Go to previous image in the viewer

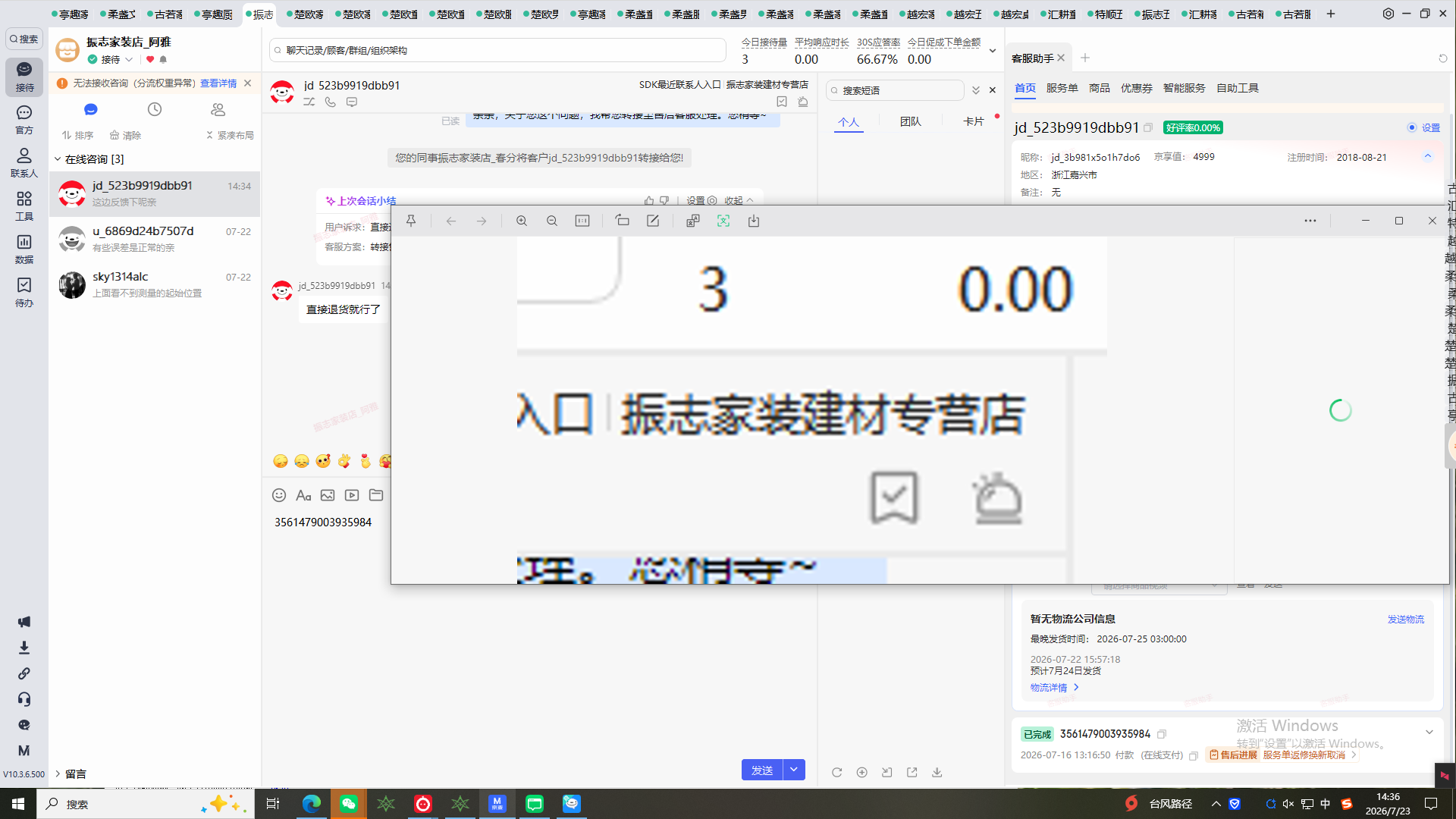[451, 221]
